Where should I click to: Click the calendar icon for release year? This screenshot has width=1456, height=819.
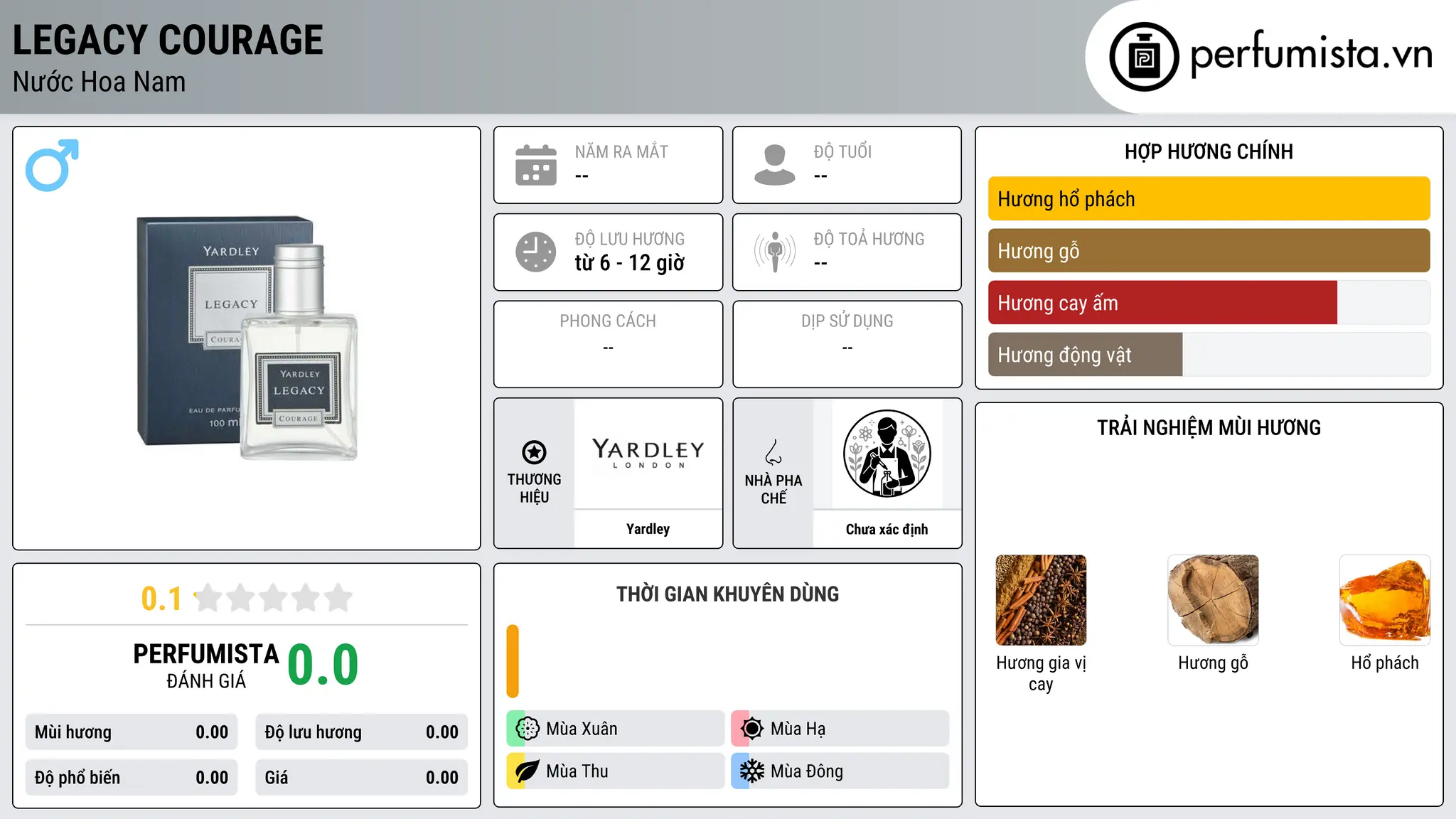[536, 165]
